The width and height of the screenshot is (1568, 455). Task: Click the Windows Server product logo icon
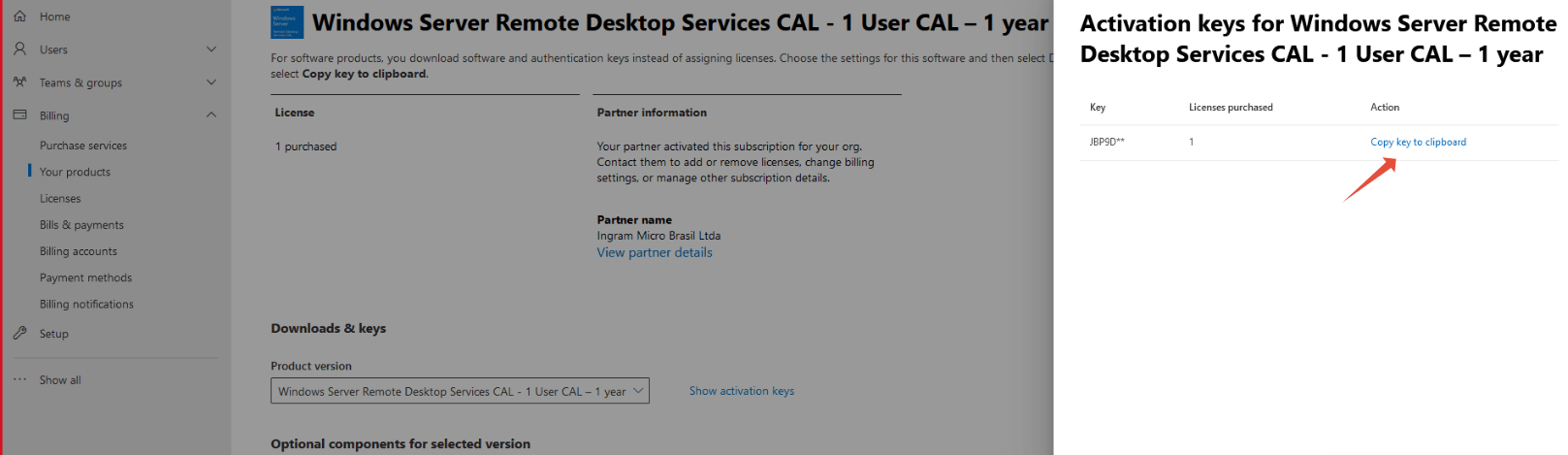[x=287, y=22]
